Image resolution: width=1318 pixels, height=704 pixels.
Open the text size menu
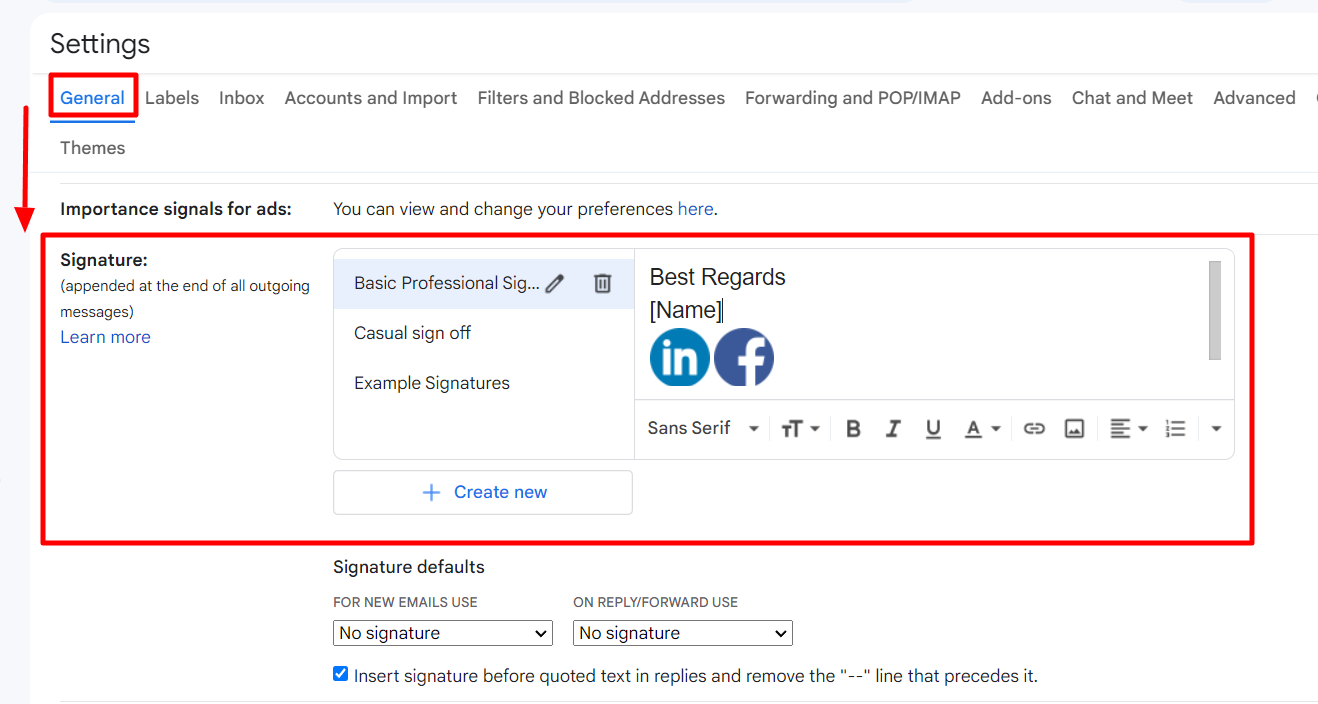(x=800, y=428)
